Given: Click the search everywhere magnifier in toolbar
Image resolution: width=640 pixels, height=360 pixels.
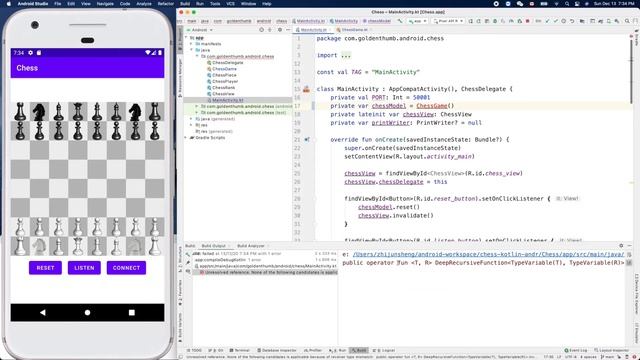Looking at the screenshot, I should [627, 21].
